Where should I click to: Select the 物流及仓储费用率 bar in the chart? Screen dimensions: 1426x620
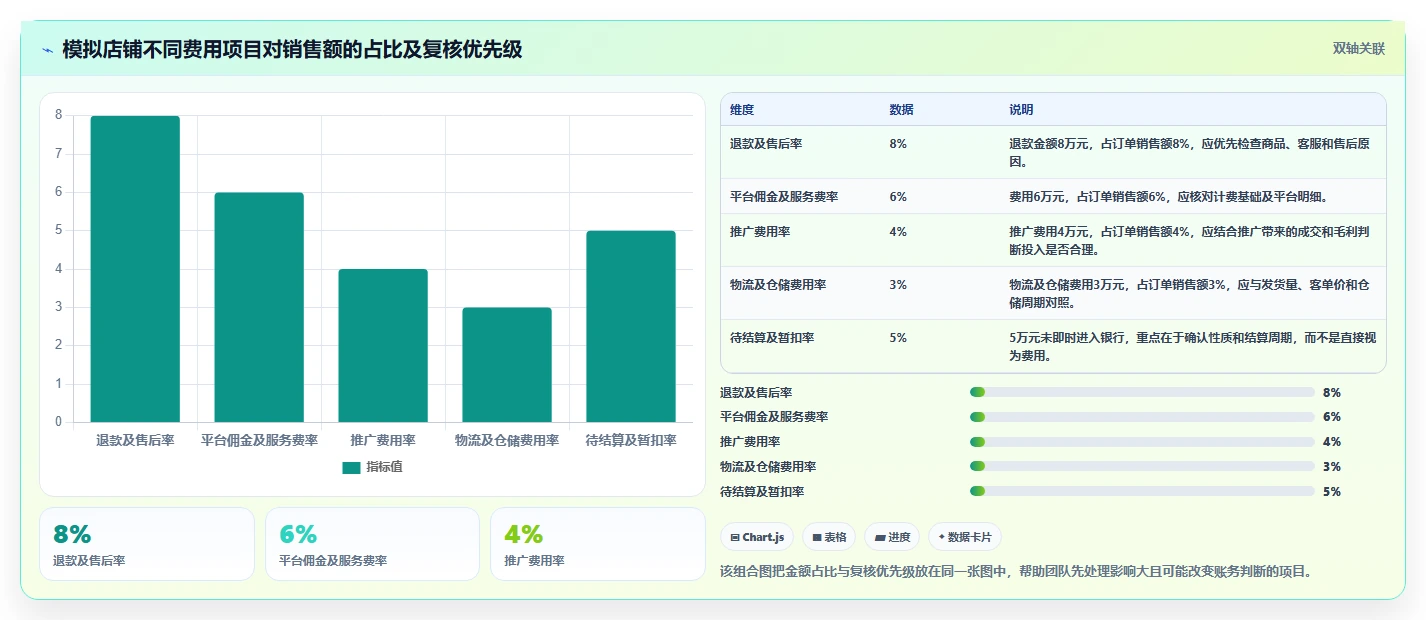tap(507, 365)
